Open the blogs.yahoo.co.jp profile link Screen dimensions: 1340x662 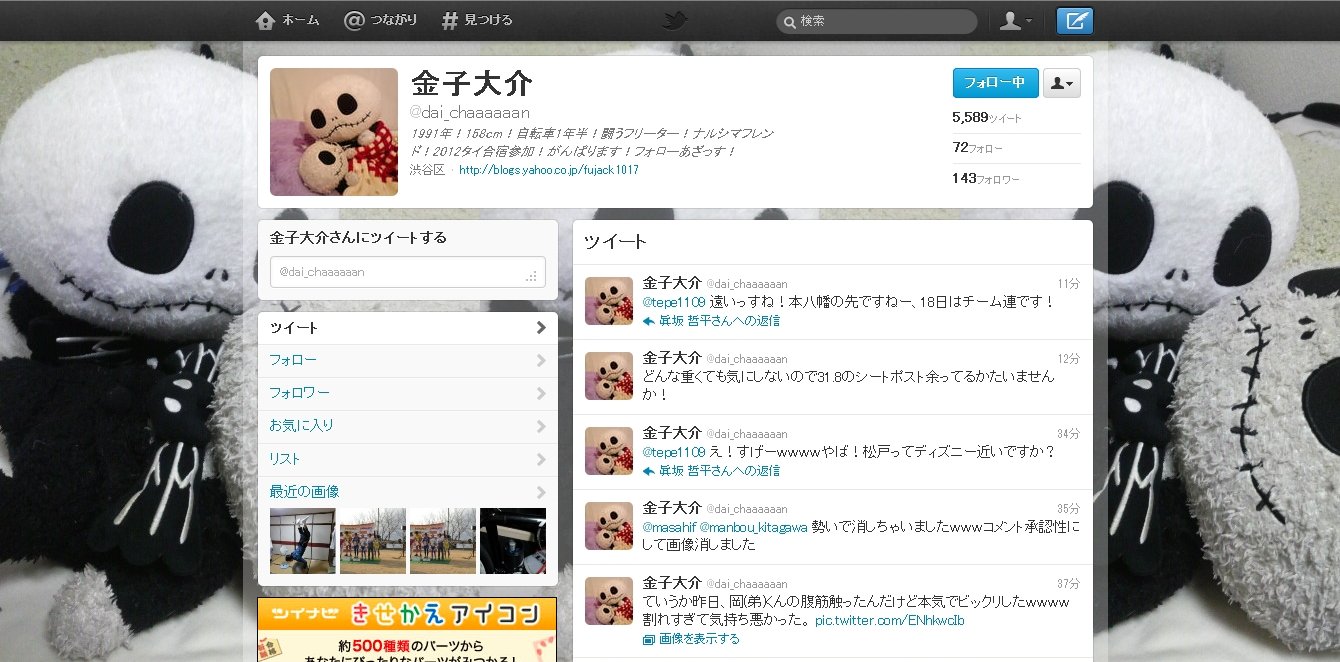click(548, 170)
